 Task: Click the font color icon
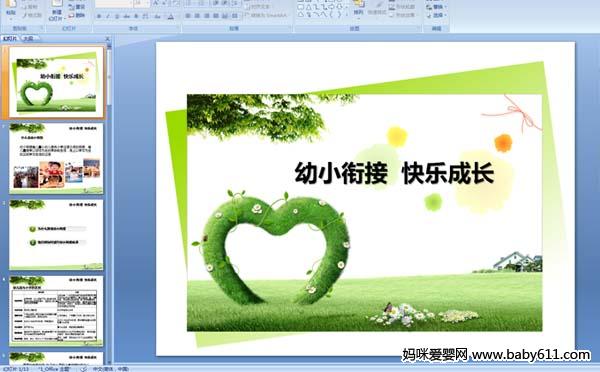point(171,16)
